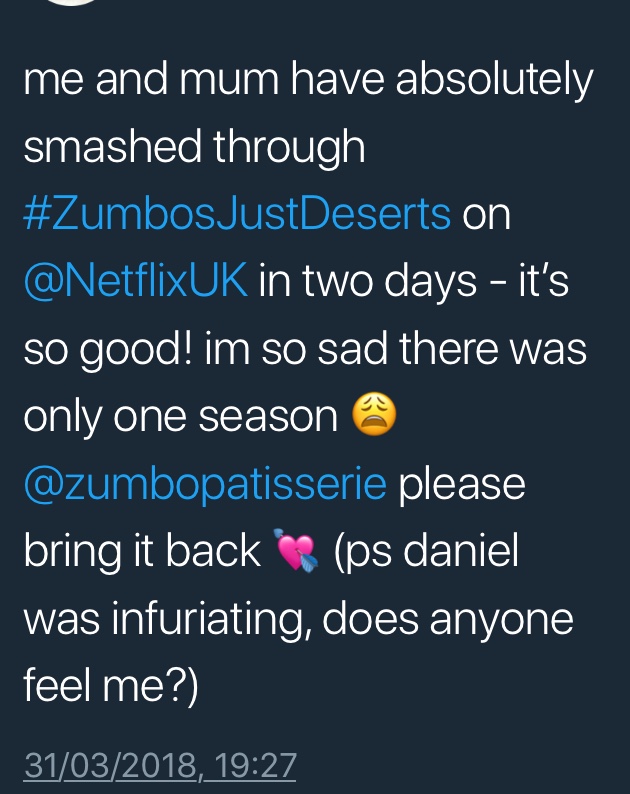Open the #ZumbosJustDeserts hashtag
The height and width of the screenshot is (794, 630).
point(236,214)
